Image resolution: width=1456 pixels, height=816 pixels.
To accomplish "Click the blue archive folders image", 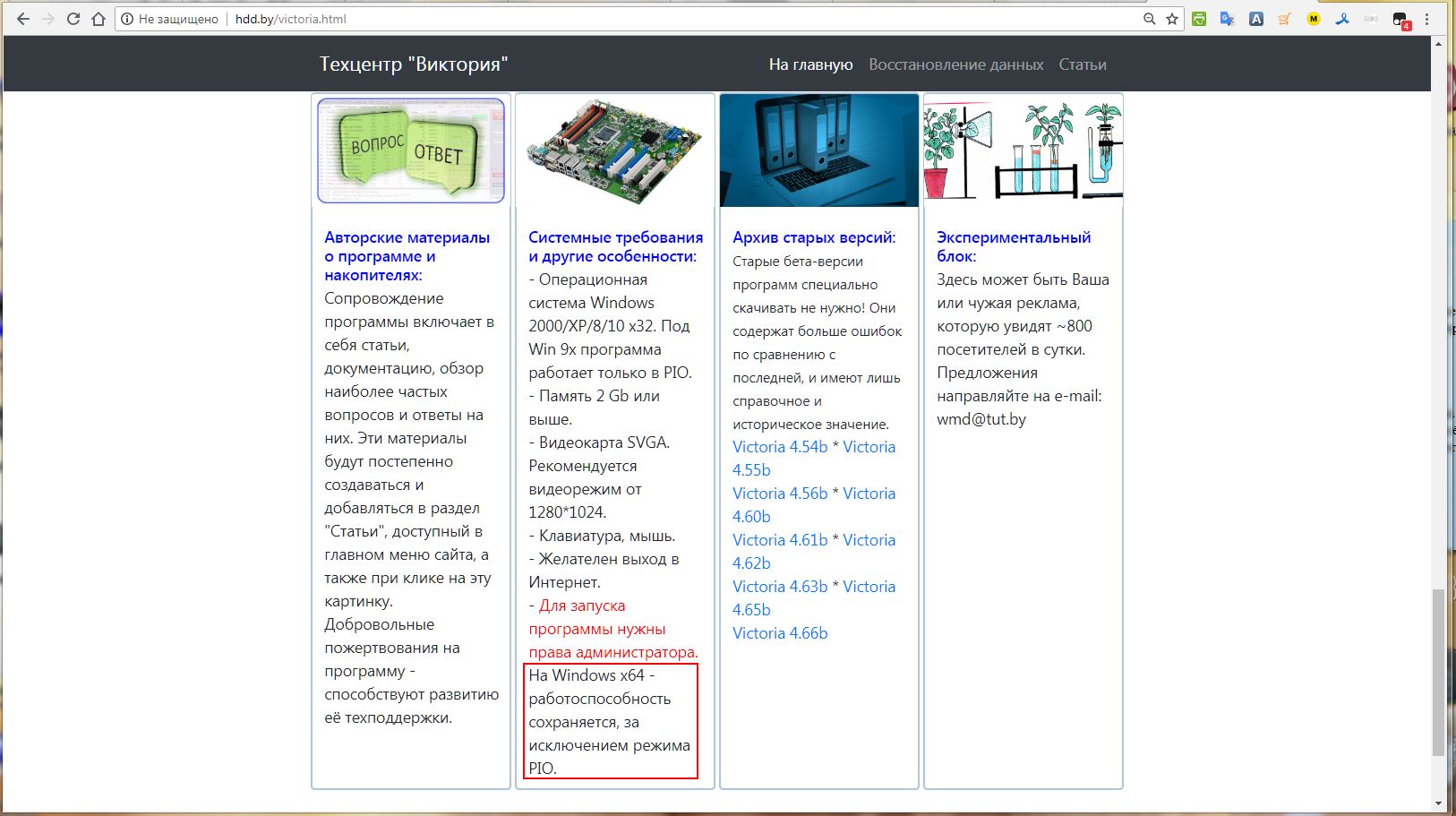I will click(819, 150).
